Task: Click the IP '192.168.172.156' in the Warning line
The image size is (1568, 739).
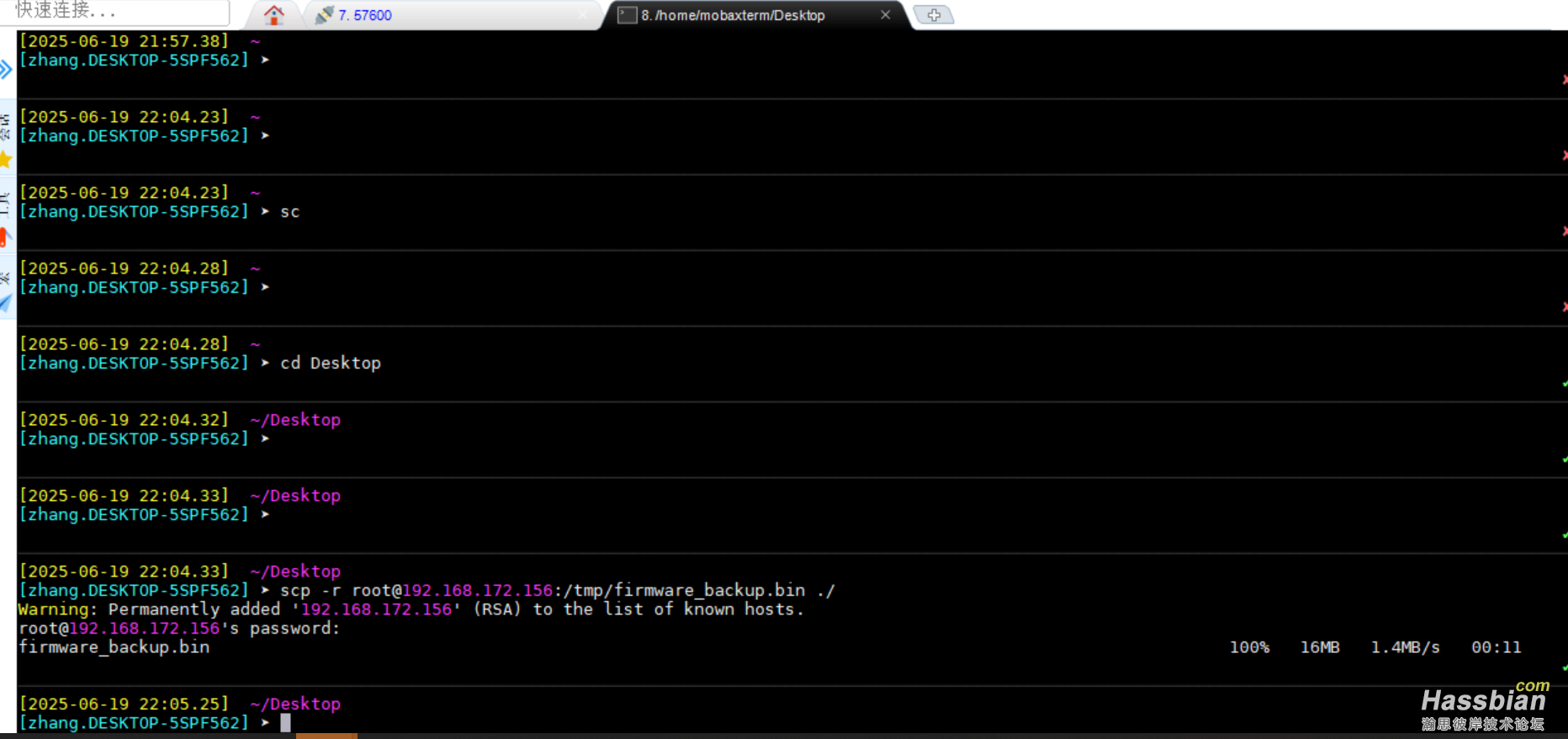Action: [x=376, y=609]
